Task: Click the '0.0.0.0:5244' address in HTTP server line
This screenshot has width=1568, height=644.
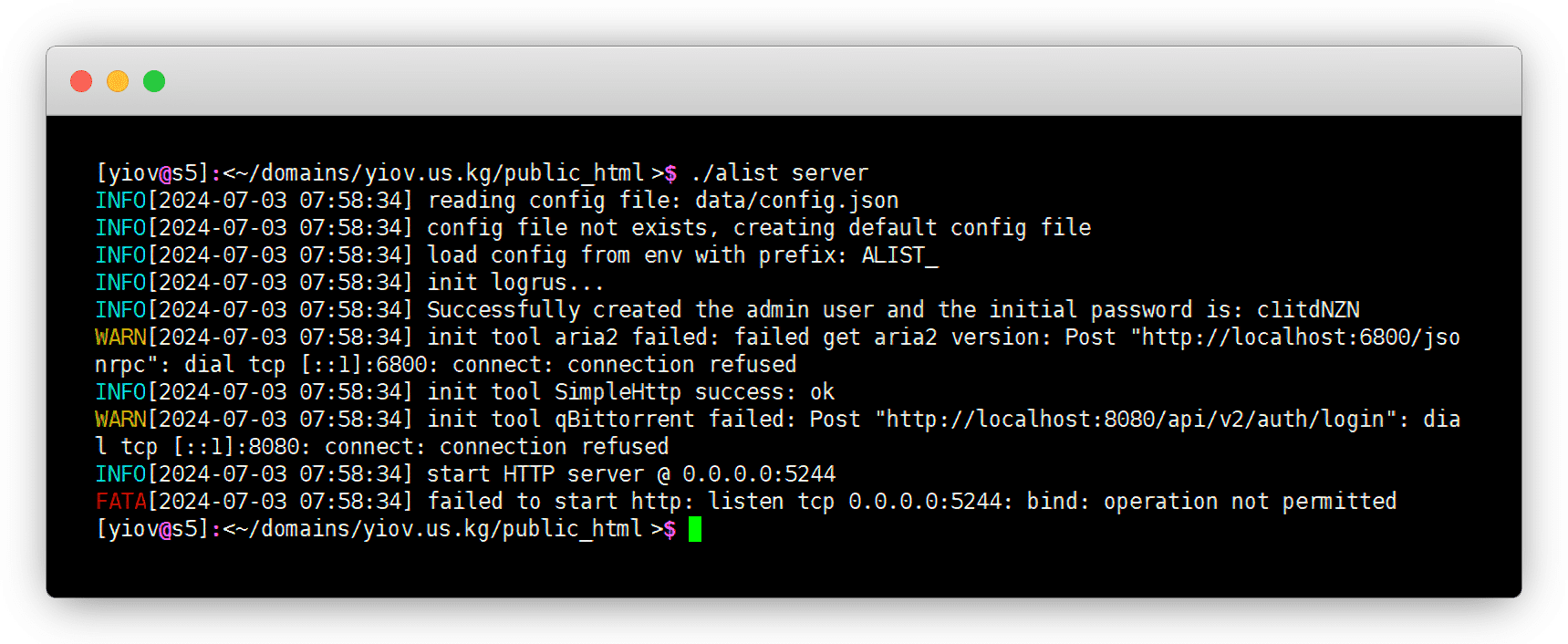Action: click(x=759, y=474)
